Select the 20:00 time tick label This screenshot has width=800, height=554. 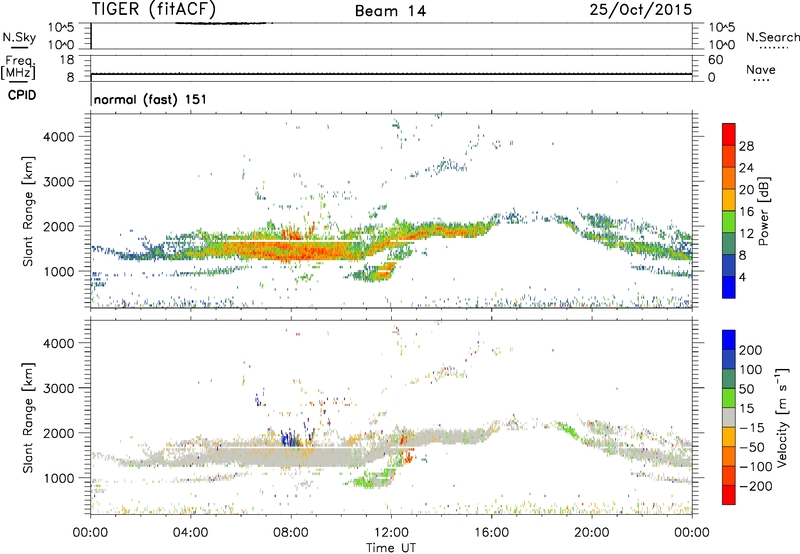pyautogui.click(x=591, y=533)
